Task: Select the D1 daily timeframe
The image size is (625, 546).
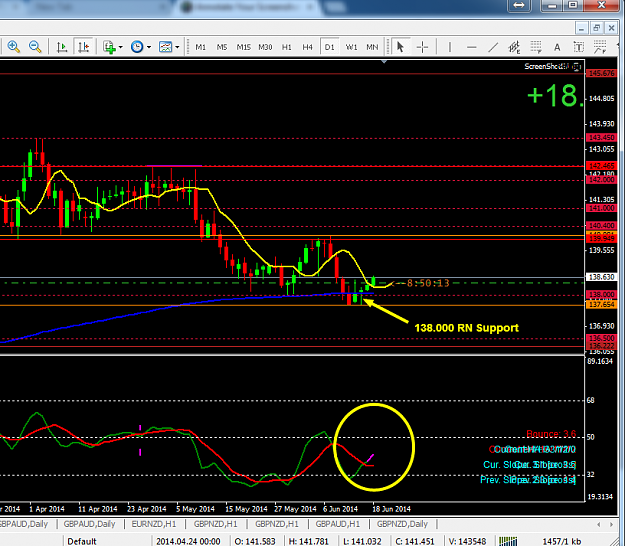Action: coord(329,47)
